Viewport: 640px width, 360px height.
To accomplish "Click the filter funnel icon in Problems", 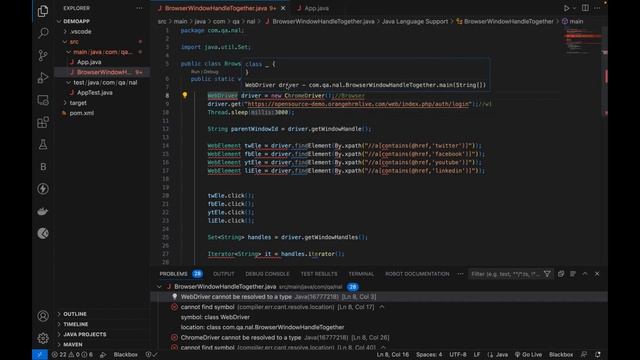I will tap(547, 274).
